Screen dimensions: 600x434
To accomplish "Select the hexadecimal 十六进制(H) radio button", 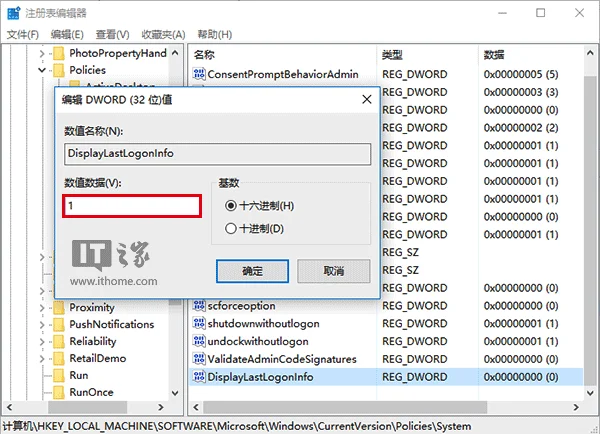I will point(230,206).
